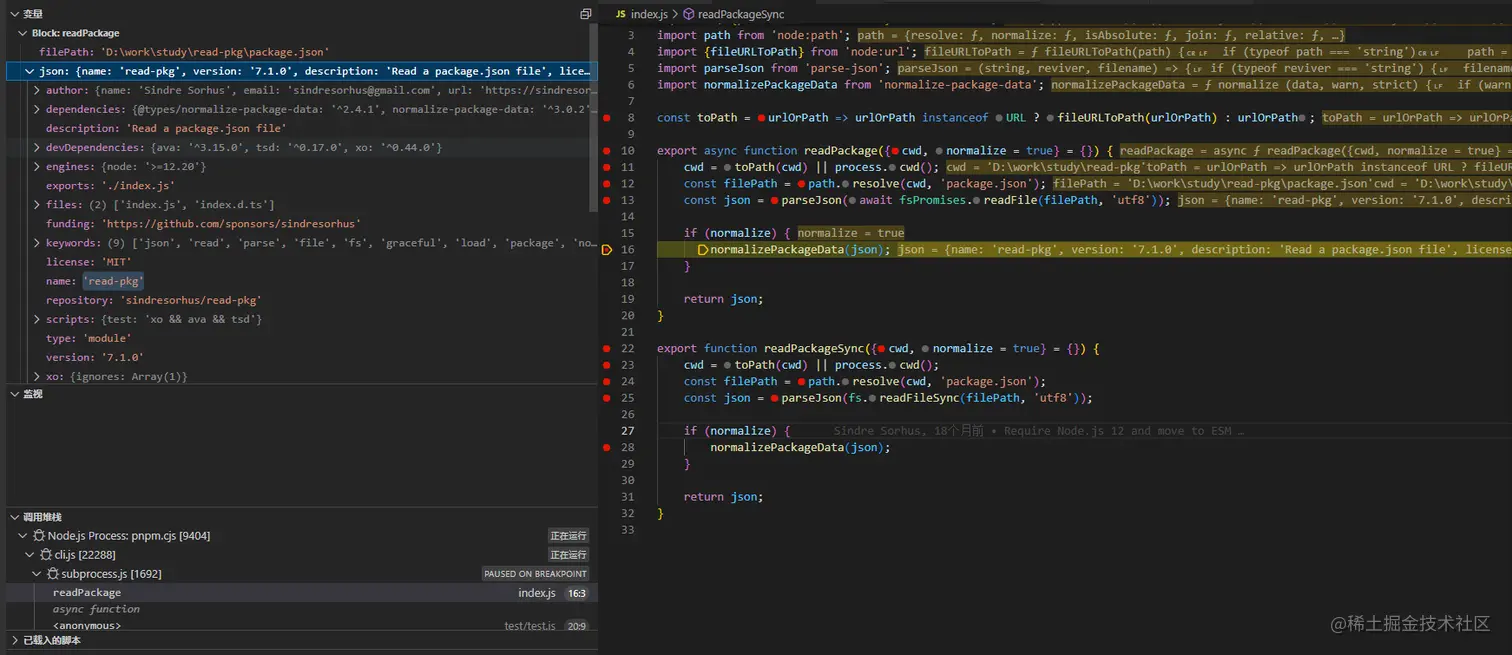Click the JS file icon in the breadcrumb
The image size is (1512, 655).
point(620,14)
